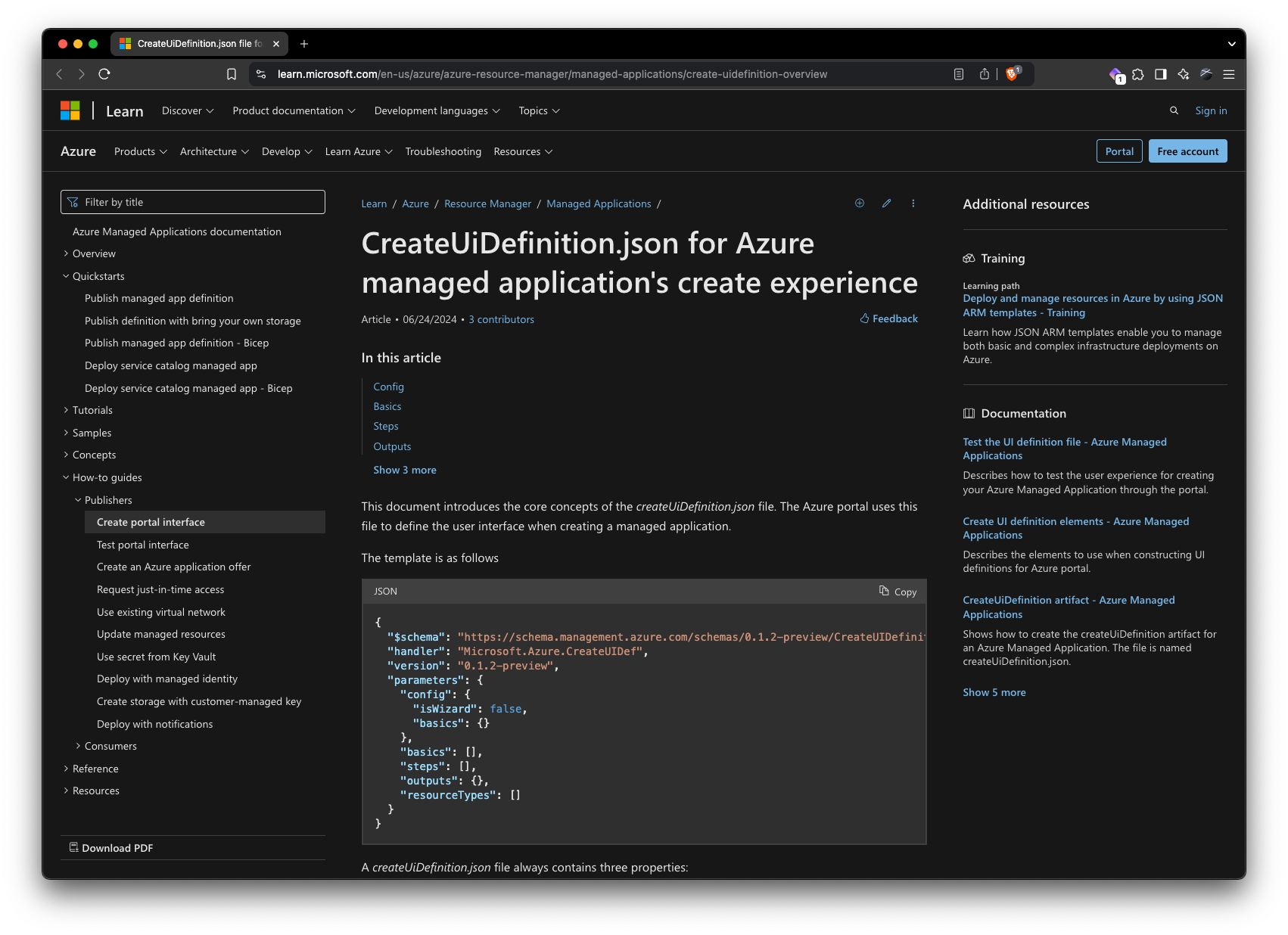Click the Sign in link

click(x=1211, y=110)
